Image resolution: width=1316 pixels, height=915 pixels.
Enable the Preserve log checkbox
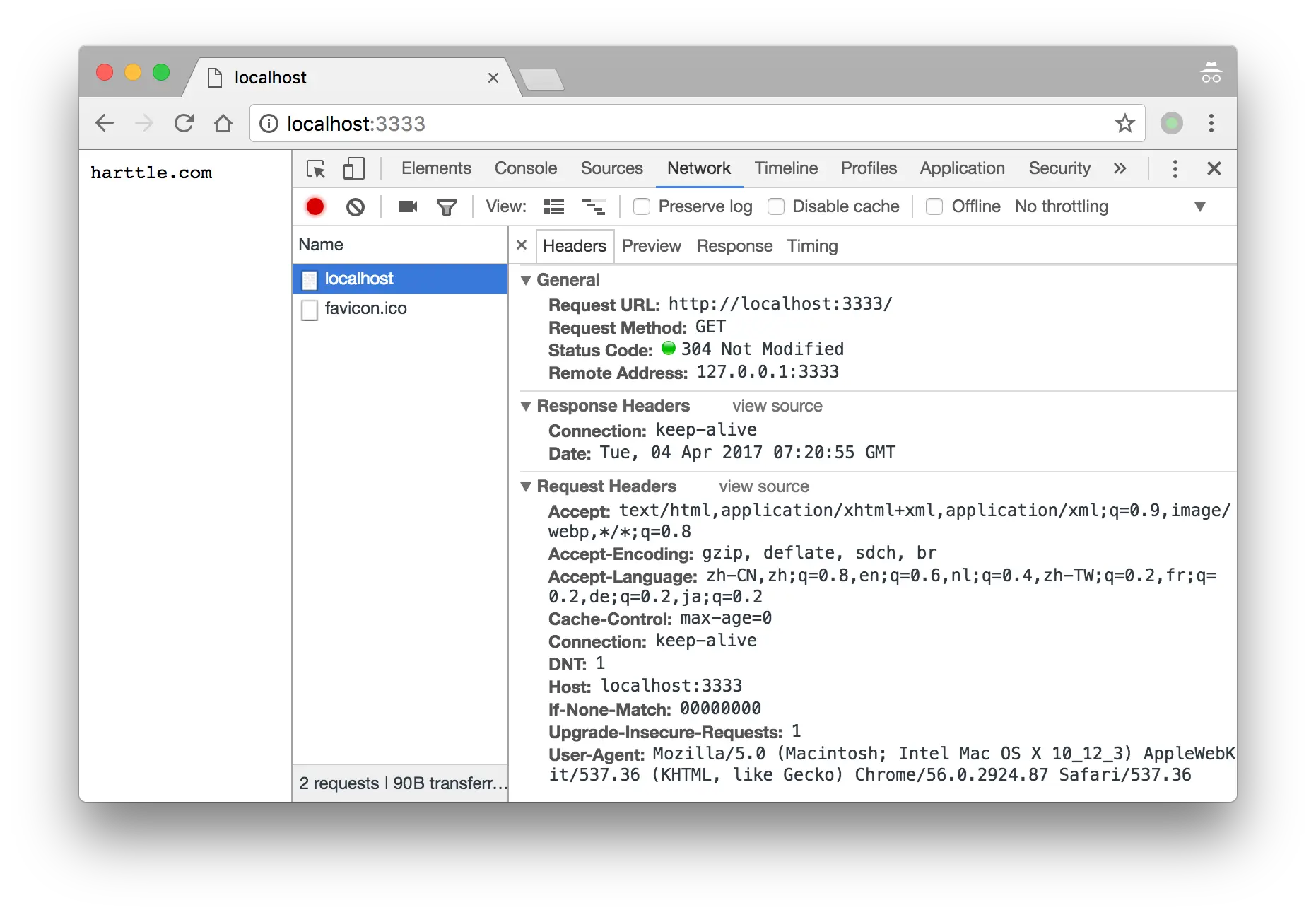pos(642,206)
